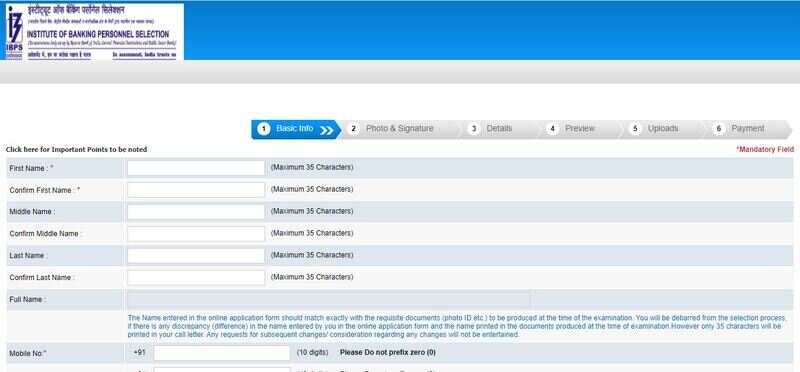800x372 pixels.
Task: Switch to the Preview step
Action: 580,129
